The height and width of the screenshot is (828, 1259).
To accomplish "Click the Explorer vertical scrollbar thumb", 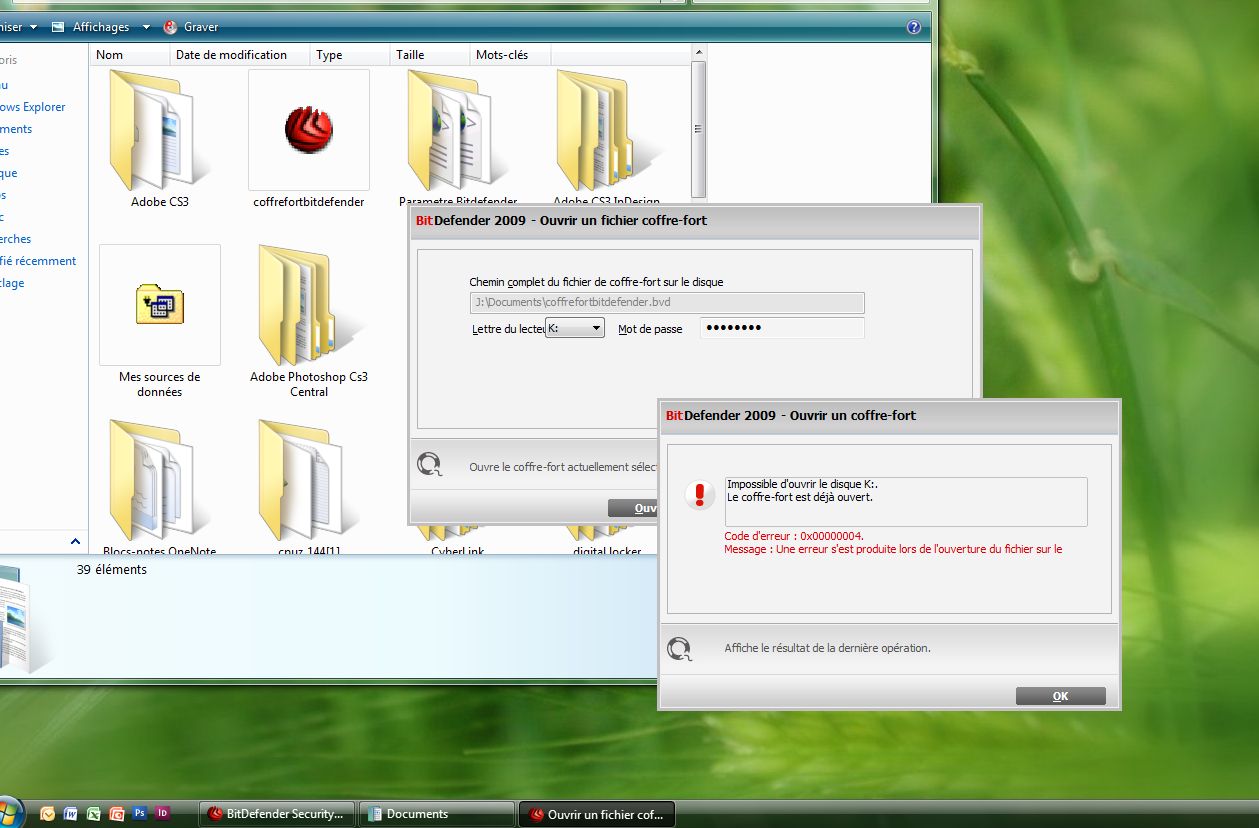I will 698,128.
